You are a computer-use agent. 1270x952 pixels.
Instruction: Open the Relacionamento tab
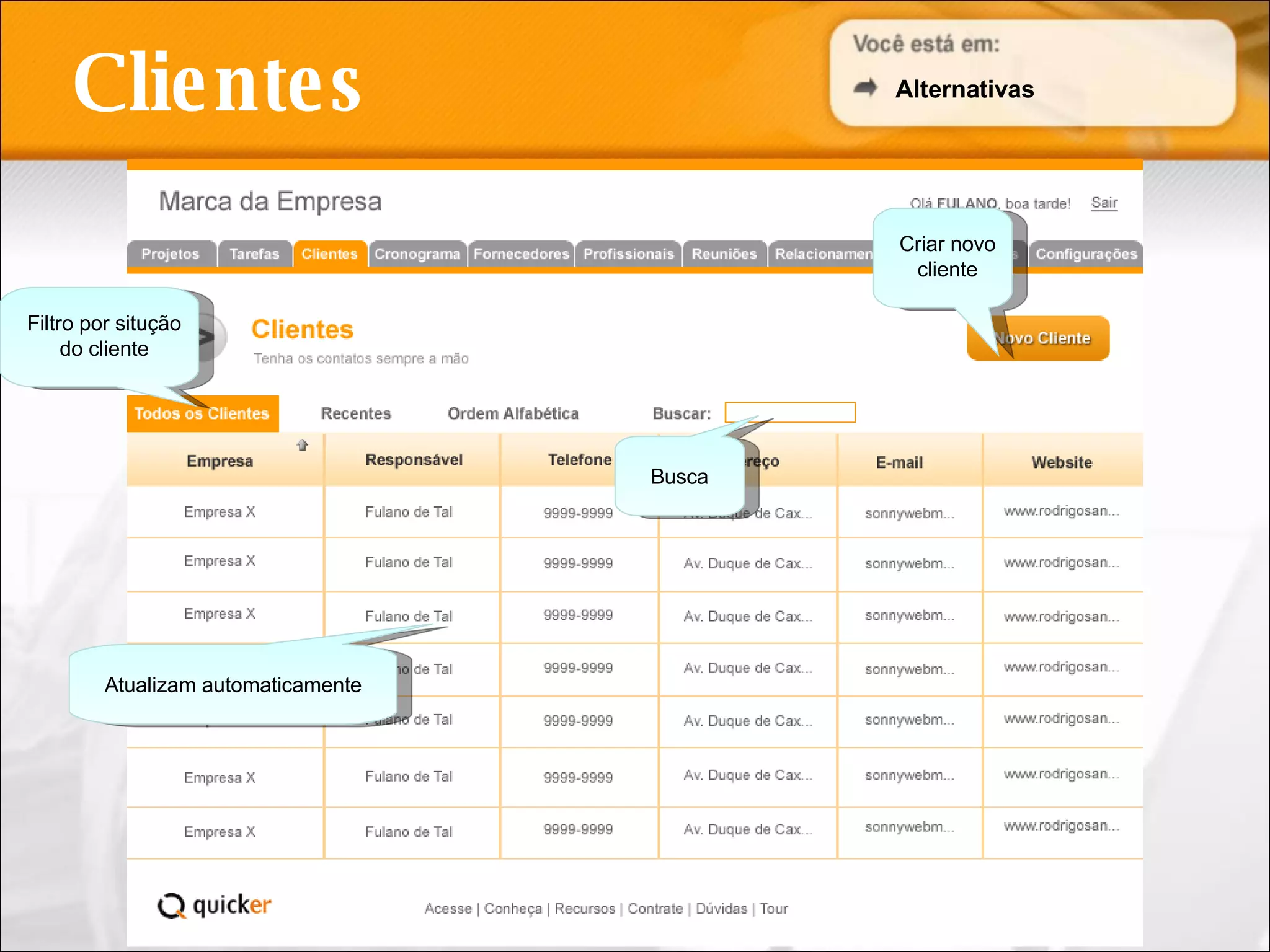pyautogui.click(x=821, y=254)
